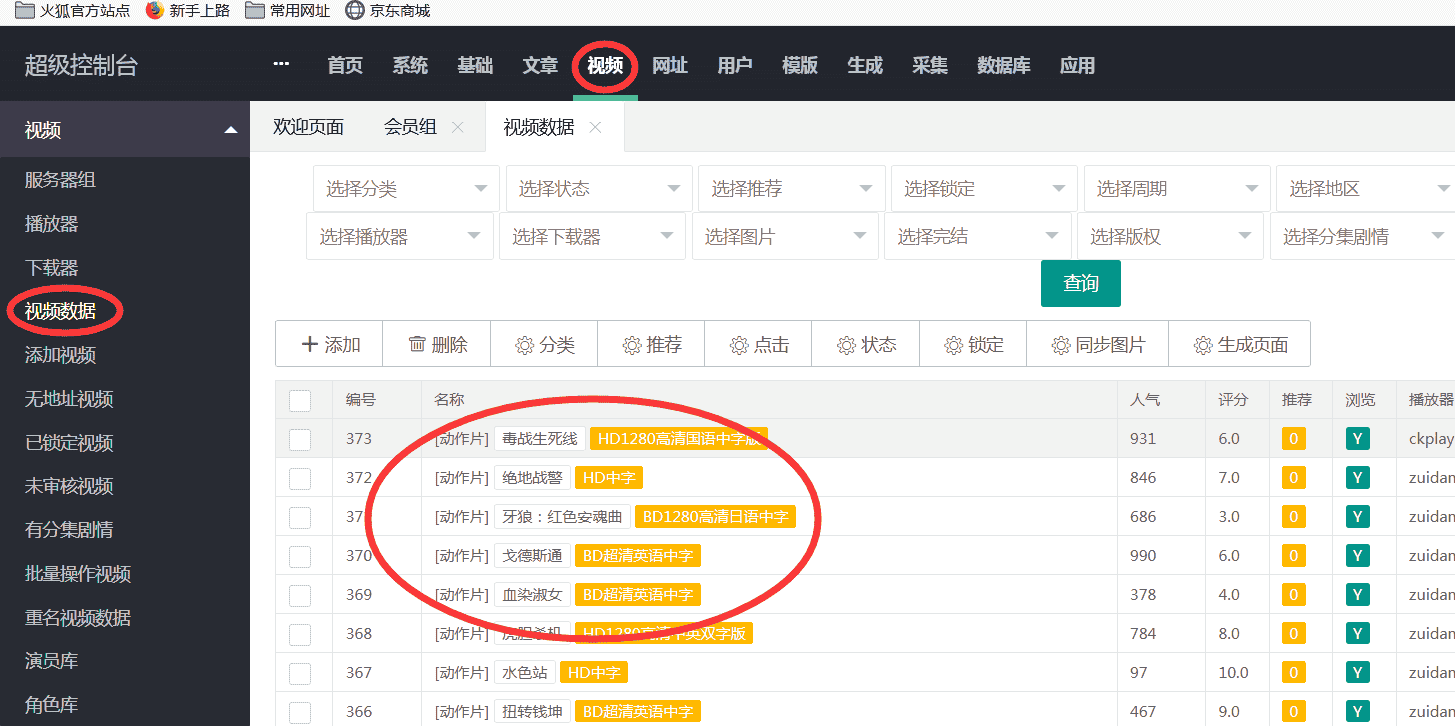Click the globe icon beside 京东商城 bookmark

[355, 11]
